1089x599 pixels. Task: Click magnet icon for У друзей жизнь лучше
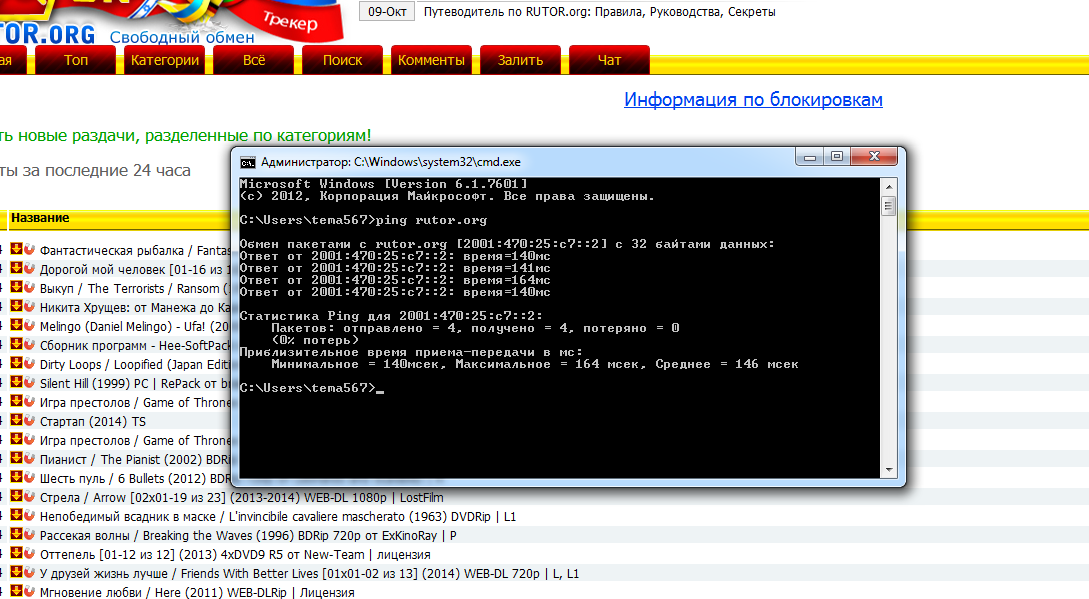click(28, 573)
